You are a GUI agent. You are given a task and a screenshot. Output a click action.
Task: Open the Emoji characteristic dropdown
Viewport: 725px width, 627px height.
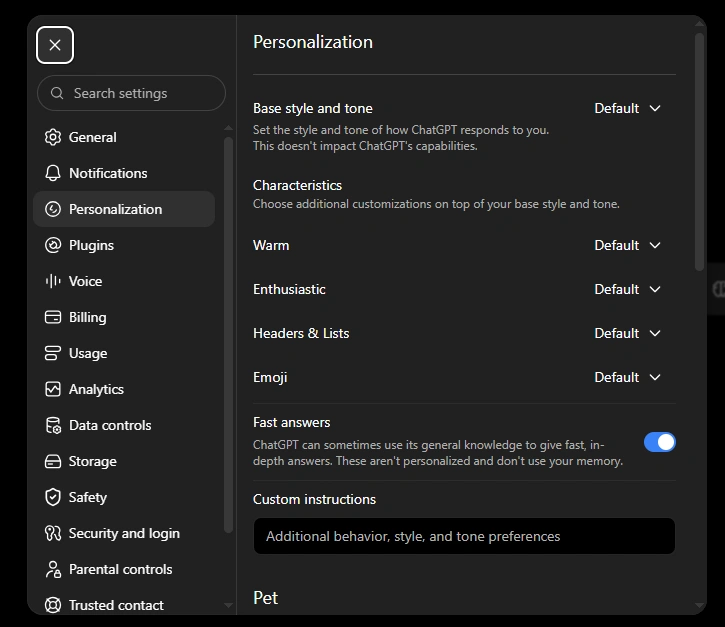pyautogui.click(x=627, y=377)
